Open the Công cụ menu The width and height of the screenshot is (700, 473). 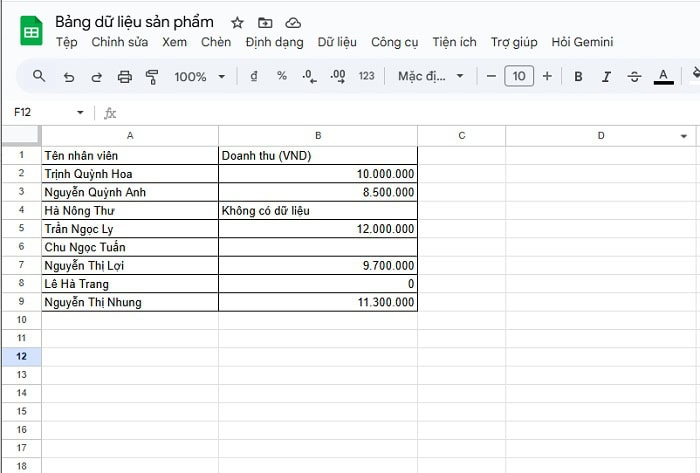pos(394,42)
